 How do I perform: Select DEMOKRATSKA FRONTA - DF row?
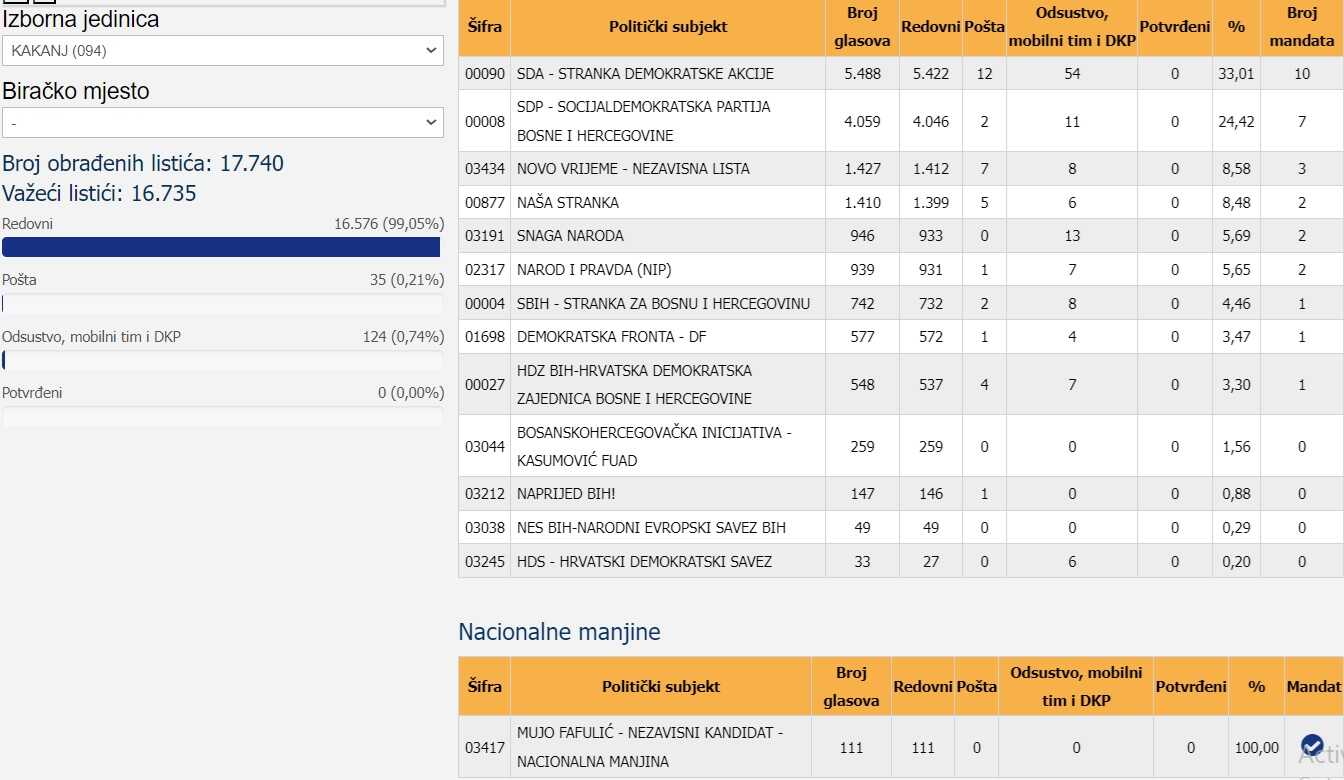tap(611, 337)
